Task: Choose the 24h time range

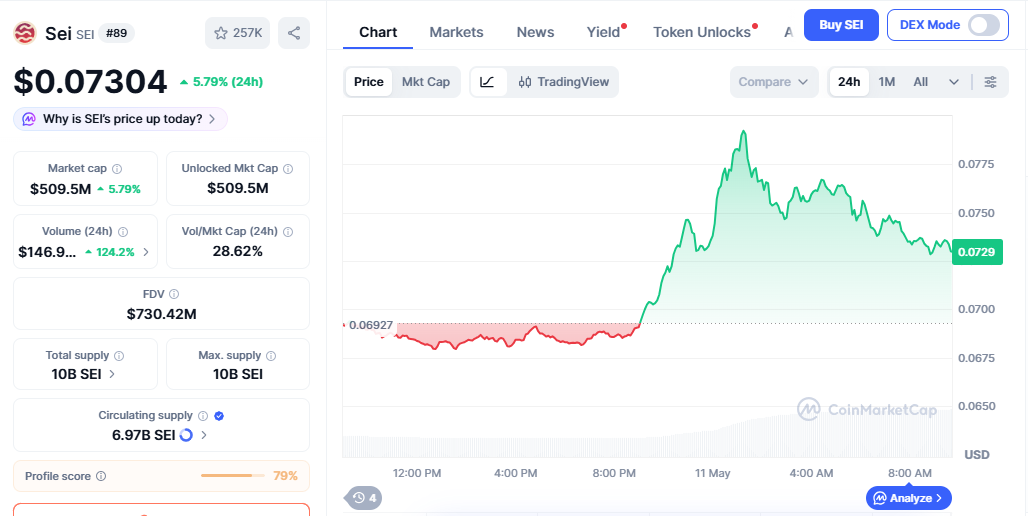Action: (x=849, y=82)
